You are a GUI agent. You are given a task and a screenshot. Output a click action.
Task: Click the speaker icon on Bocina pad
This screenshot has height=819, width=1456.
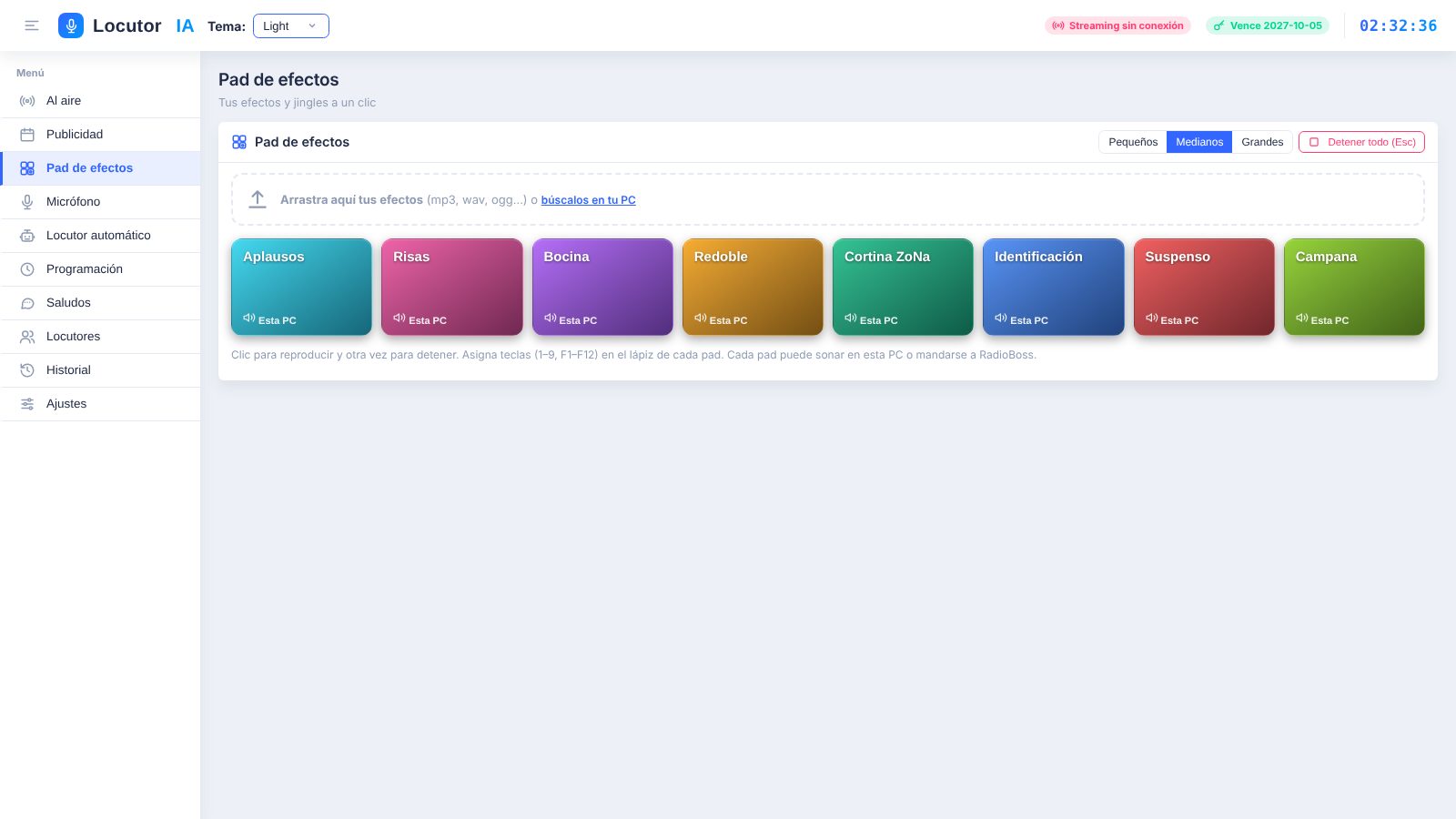click(550, 318)
